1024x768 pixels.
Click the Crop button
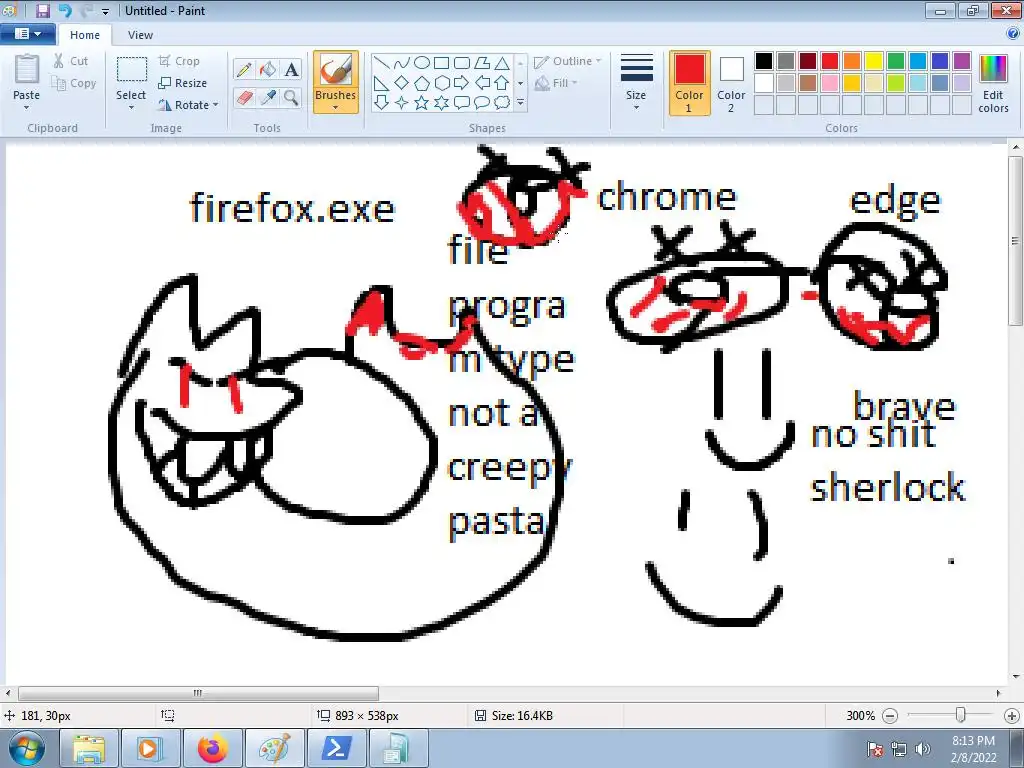coord(179,61)
